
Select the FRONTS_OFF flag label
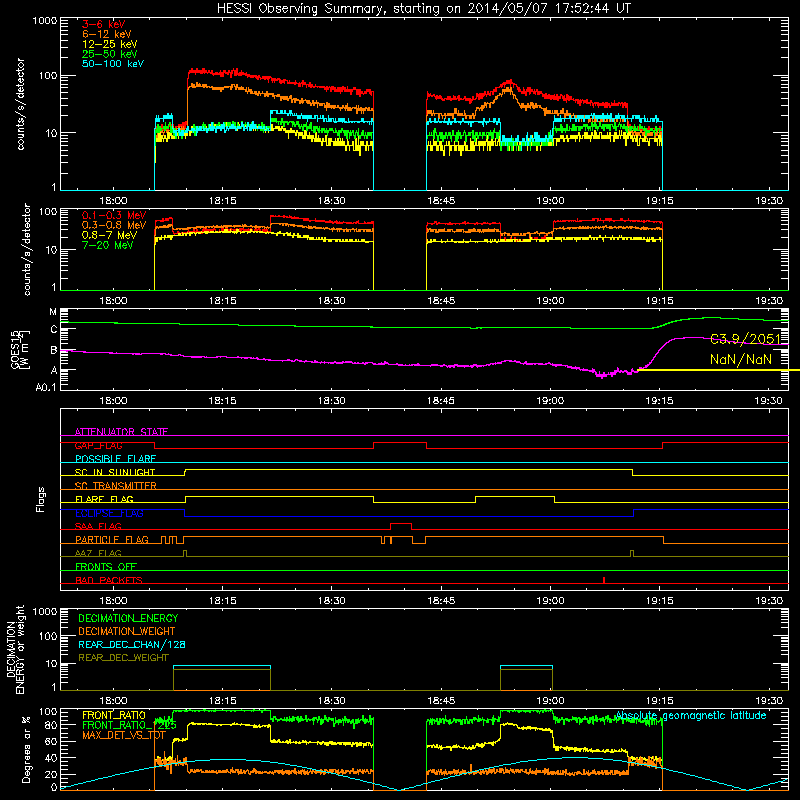(106, 567)
